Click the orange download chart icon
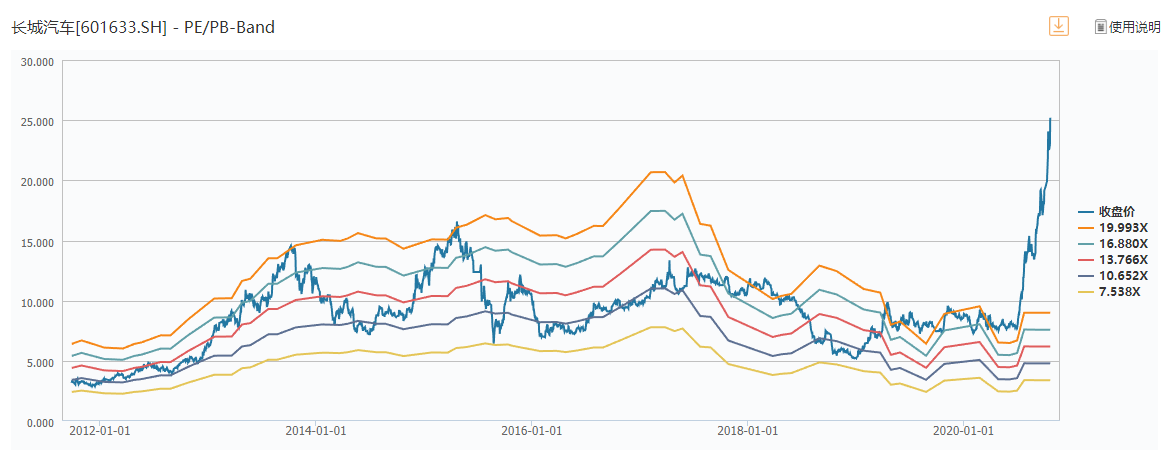This screenshot has height=452, width=1169. 1059,26
